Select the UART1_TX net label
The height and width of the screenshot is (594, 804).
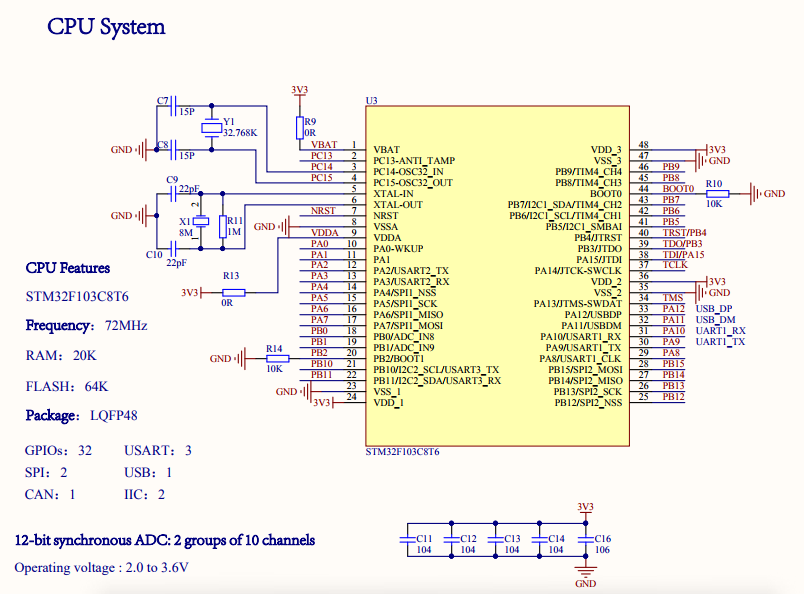[720, 342]
